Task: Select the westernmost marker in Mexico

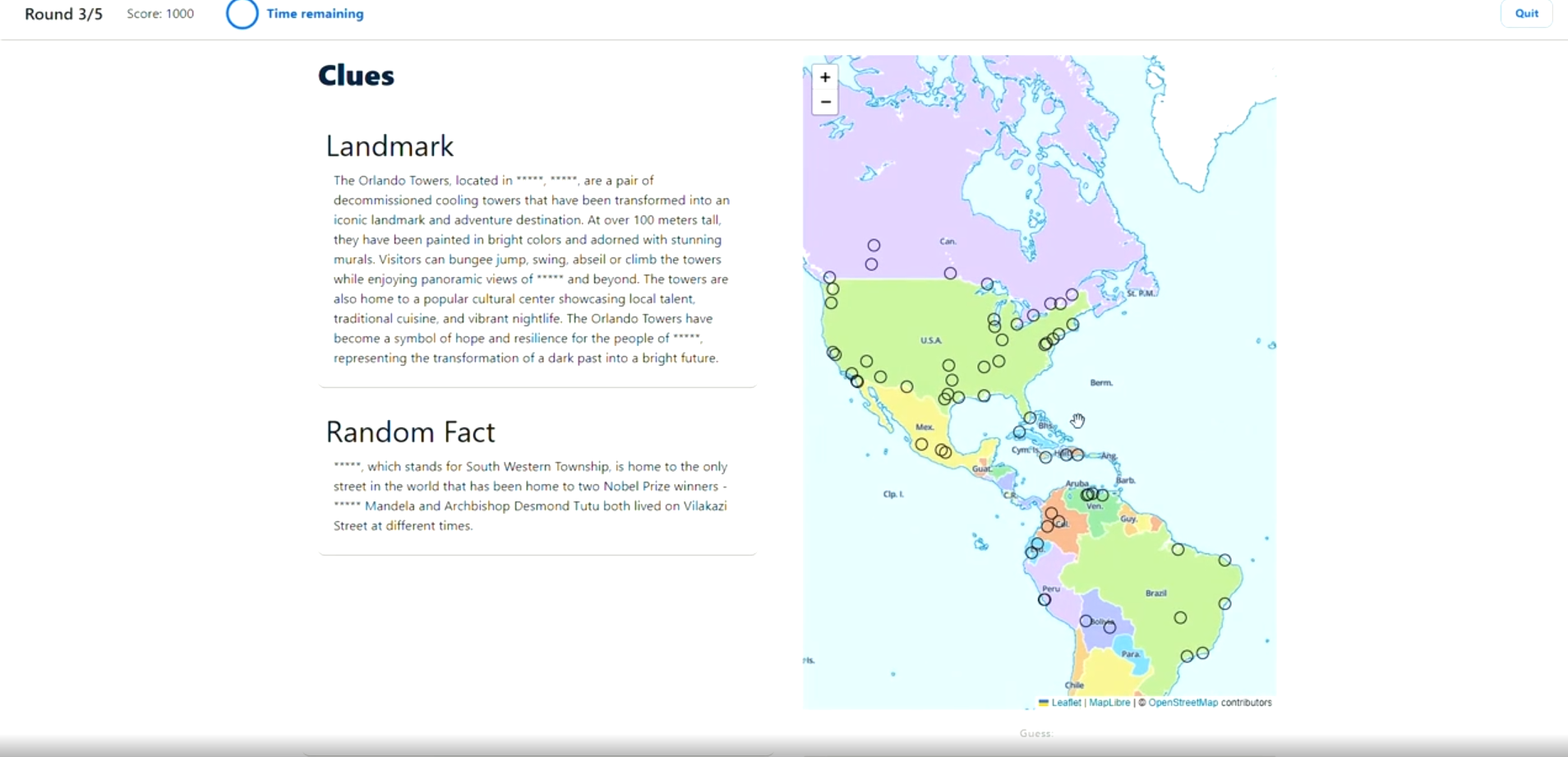Action: pos(921,445)
